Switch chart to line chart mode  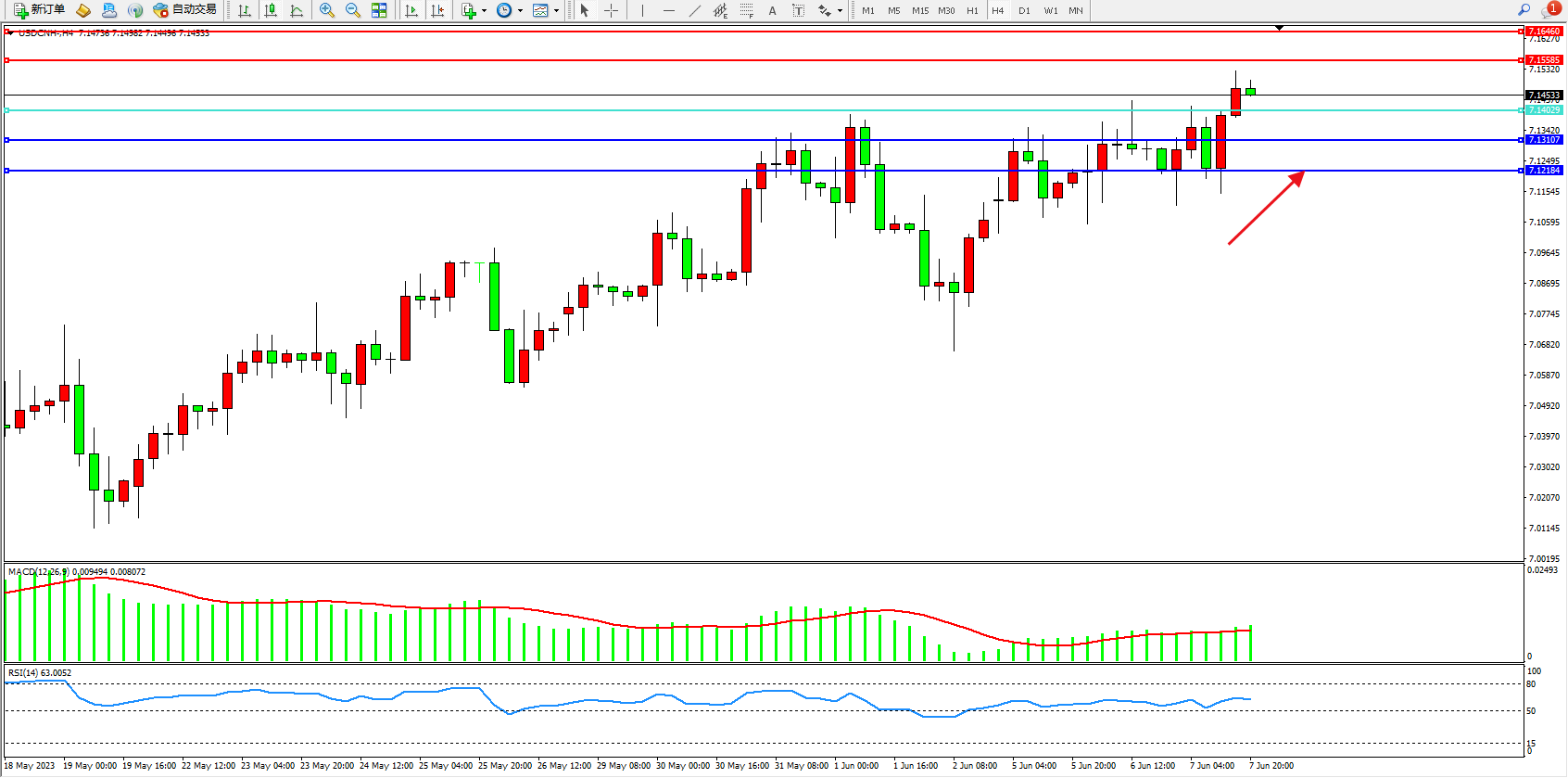pyautogui.click(x=297, y=10)
